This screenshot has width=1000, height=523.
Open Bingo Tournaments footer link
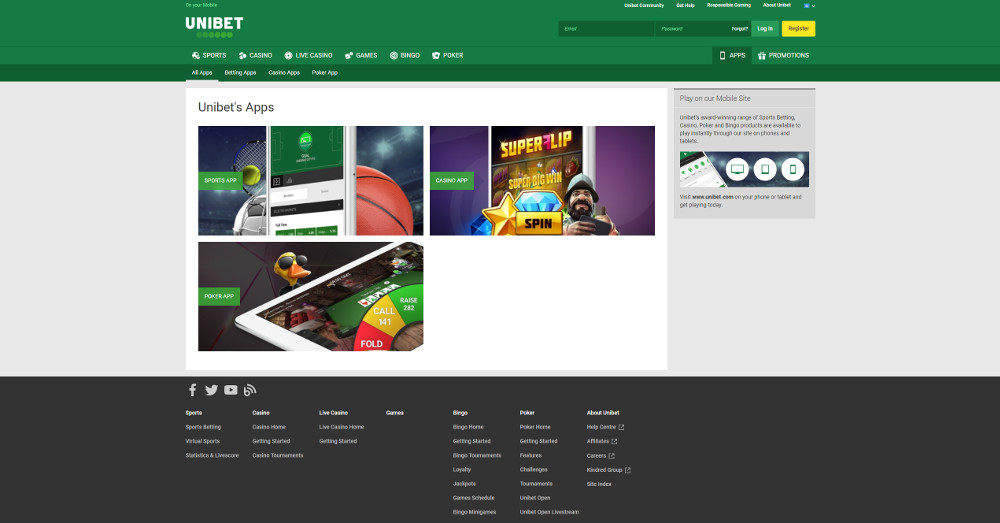pos(477,455)
